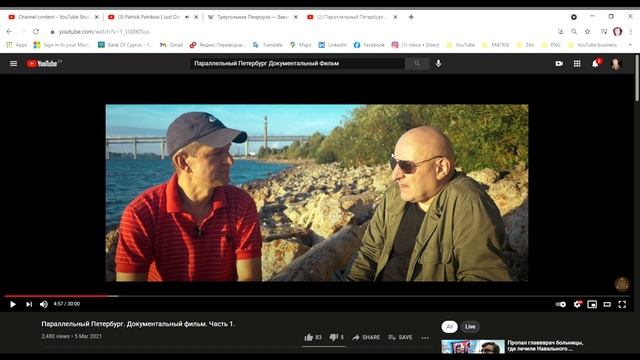640x360 pixels.
Task: Click the YouTube search magnifier button
Action: point(417,63)
